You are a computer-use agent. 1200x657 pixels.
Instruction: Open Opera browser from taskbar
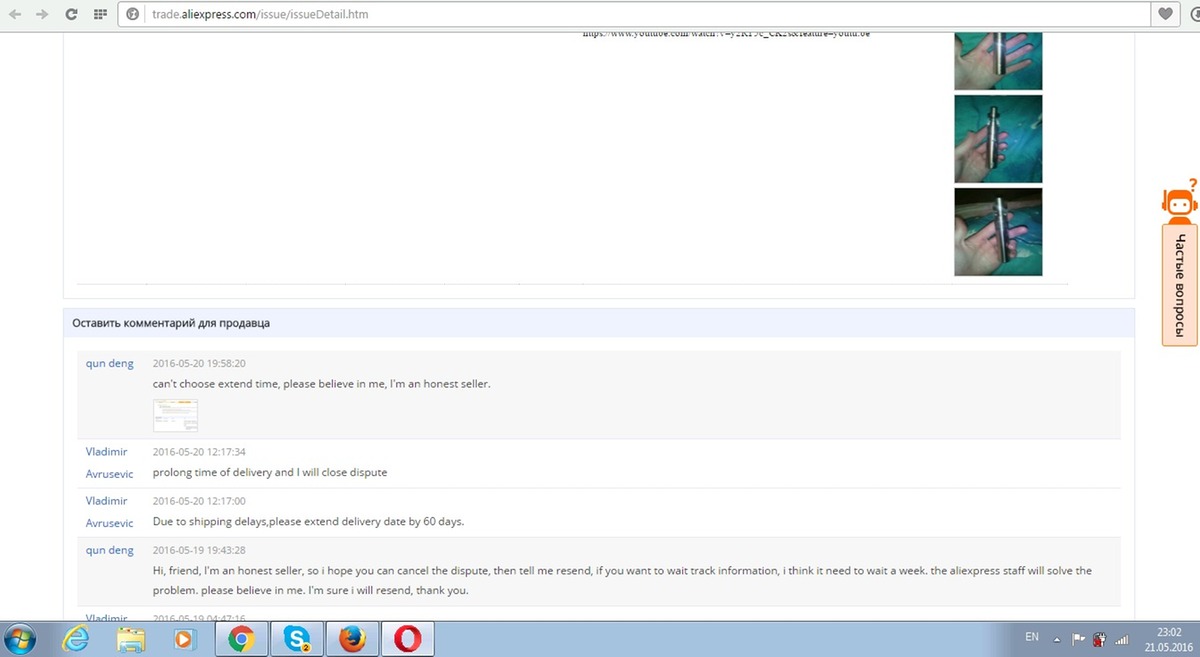tap(406, 638)
